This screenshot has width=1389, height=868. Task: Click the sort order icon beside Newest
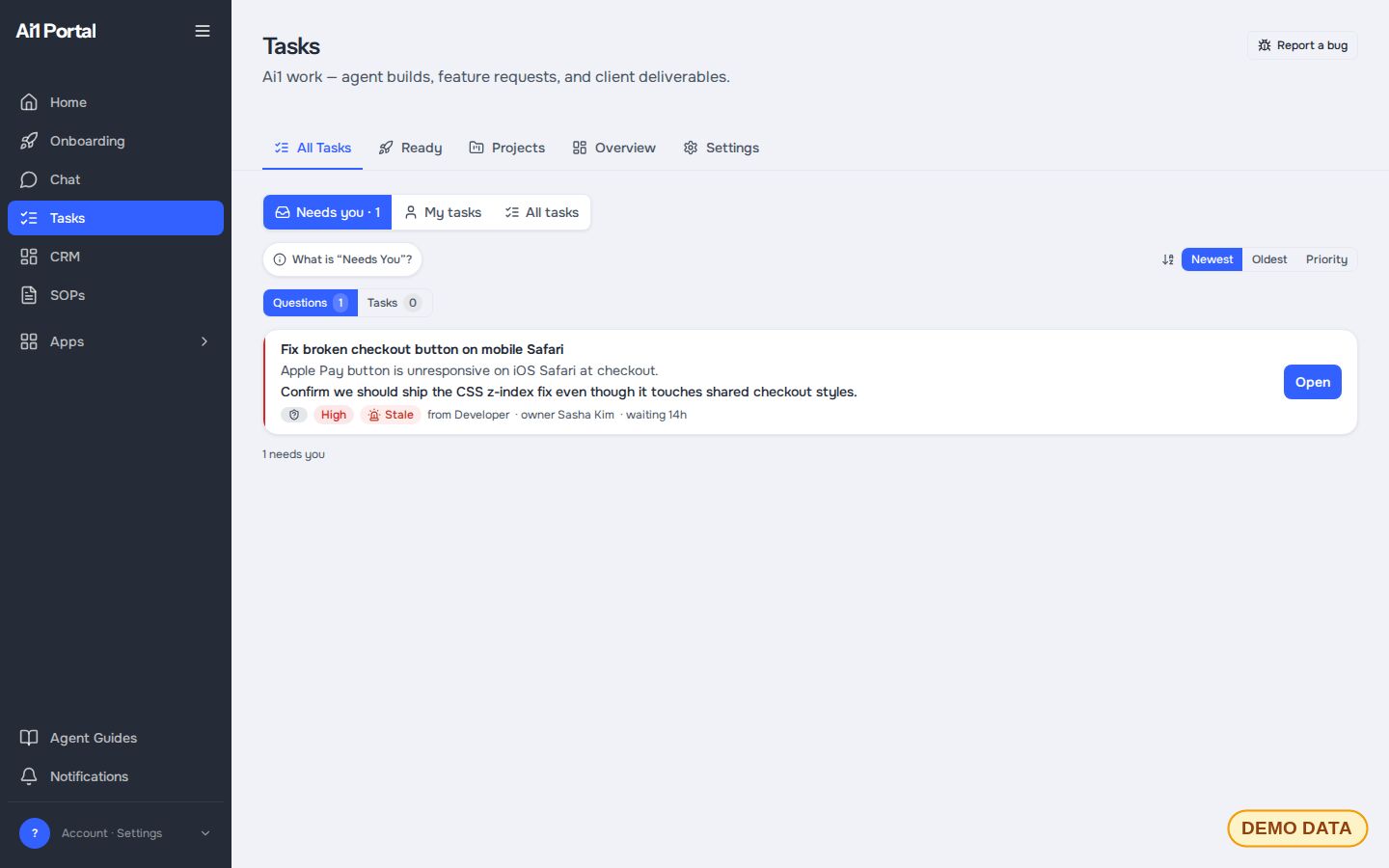tap(1168, 259)
